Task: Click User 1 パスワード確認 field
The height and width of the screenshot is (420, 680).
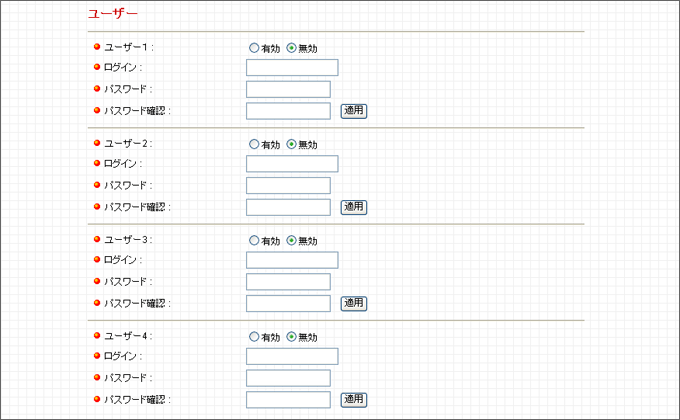Action: 288,111
